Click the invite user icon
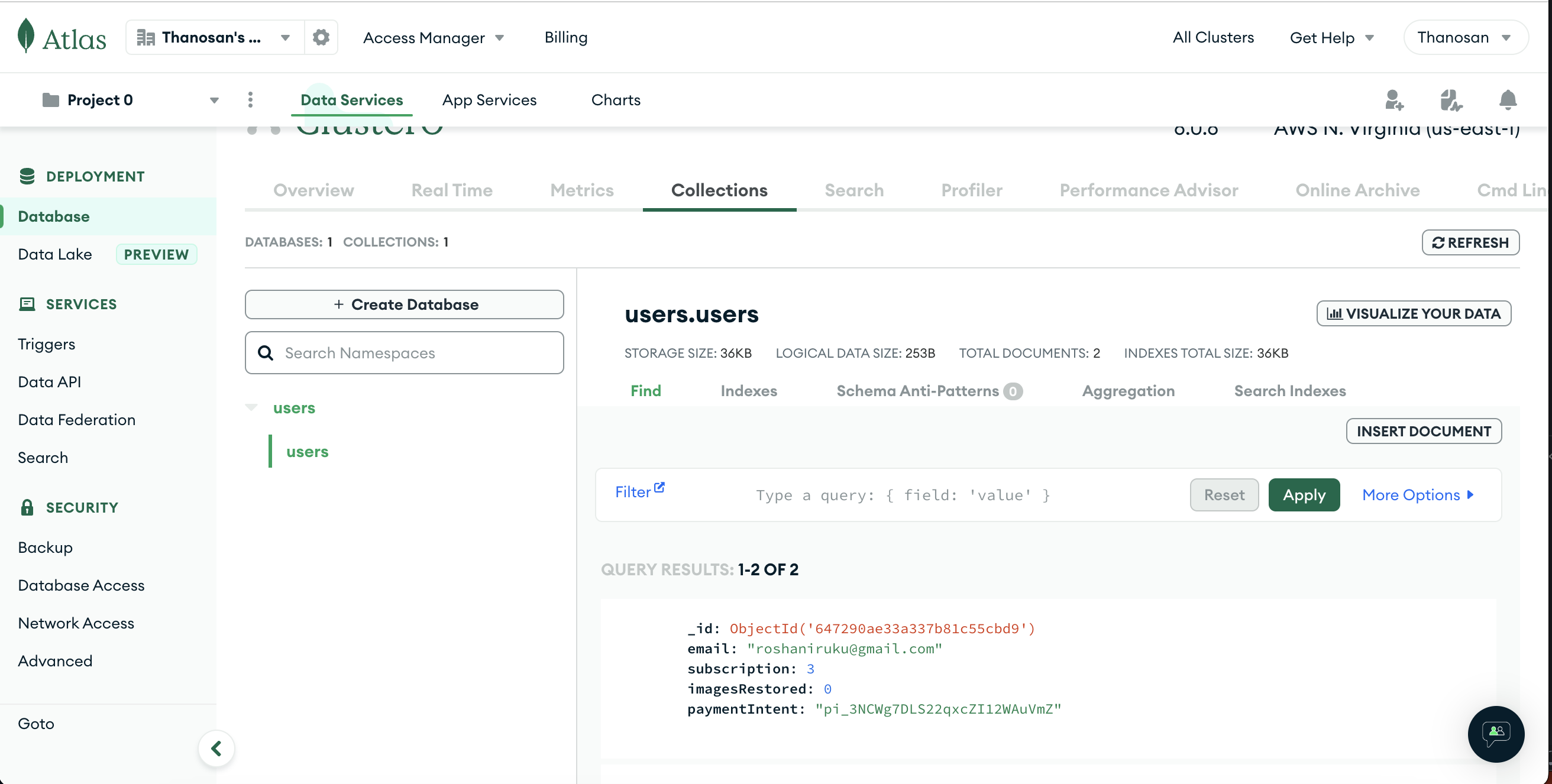Image resolution: width=1552 pixels, height=784 pixels. [1393, 100]
